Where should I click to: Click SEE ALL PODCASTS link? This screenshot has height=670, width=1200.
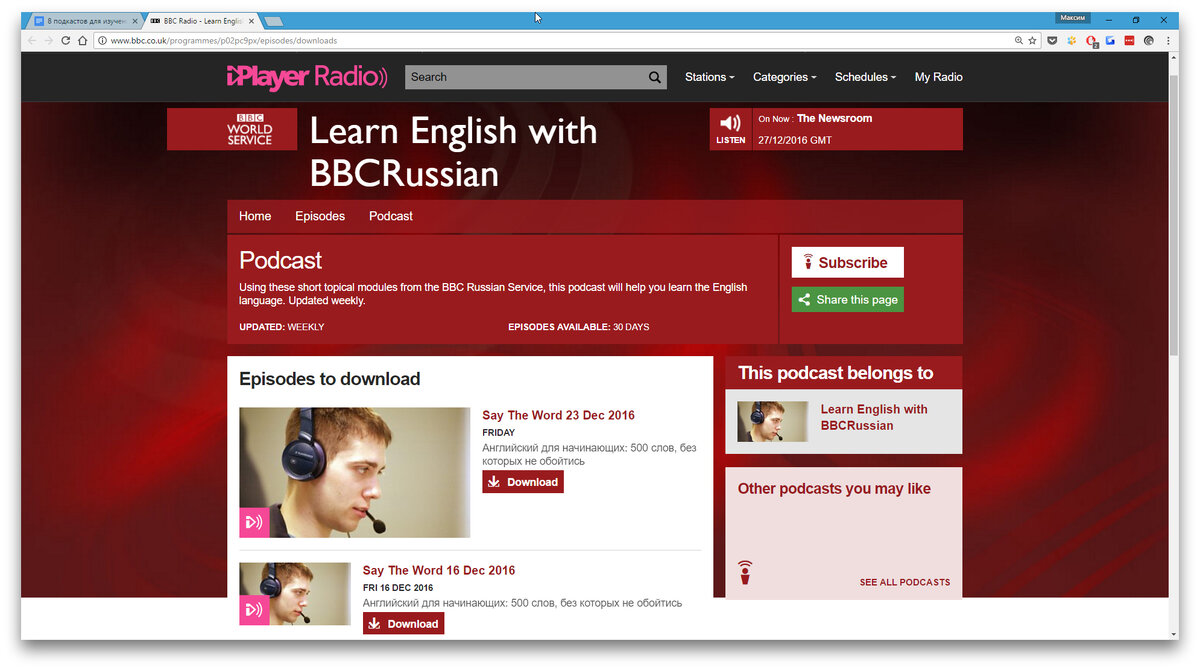coord(905,582)
